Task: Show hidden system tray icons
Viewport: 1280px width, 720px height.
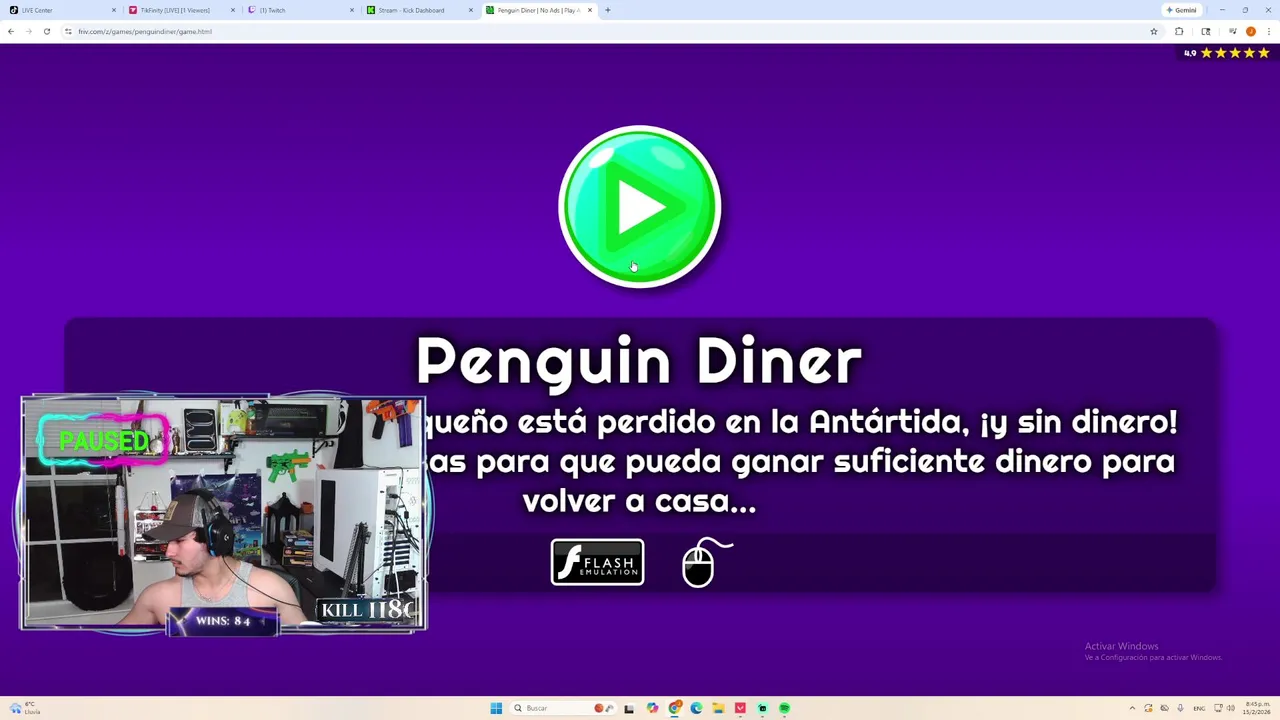Action: click(1132, 708)
